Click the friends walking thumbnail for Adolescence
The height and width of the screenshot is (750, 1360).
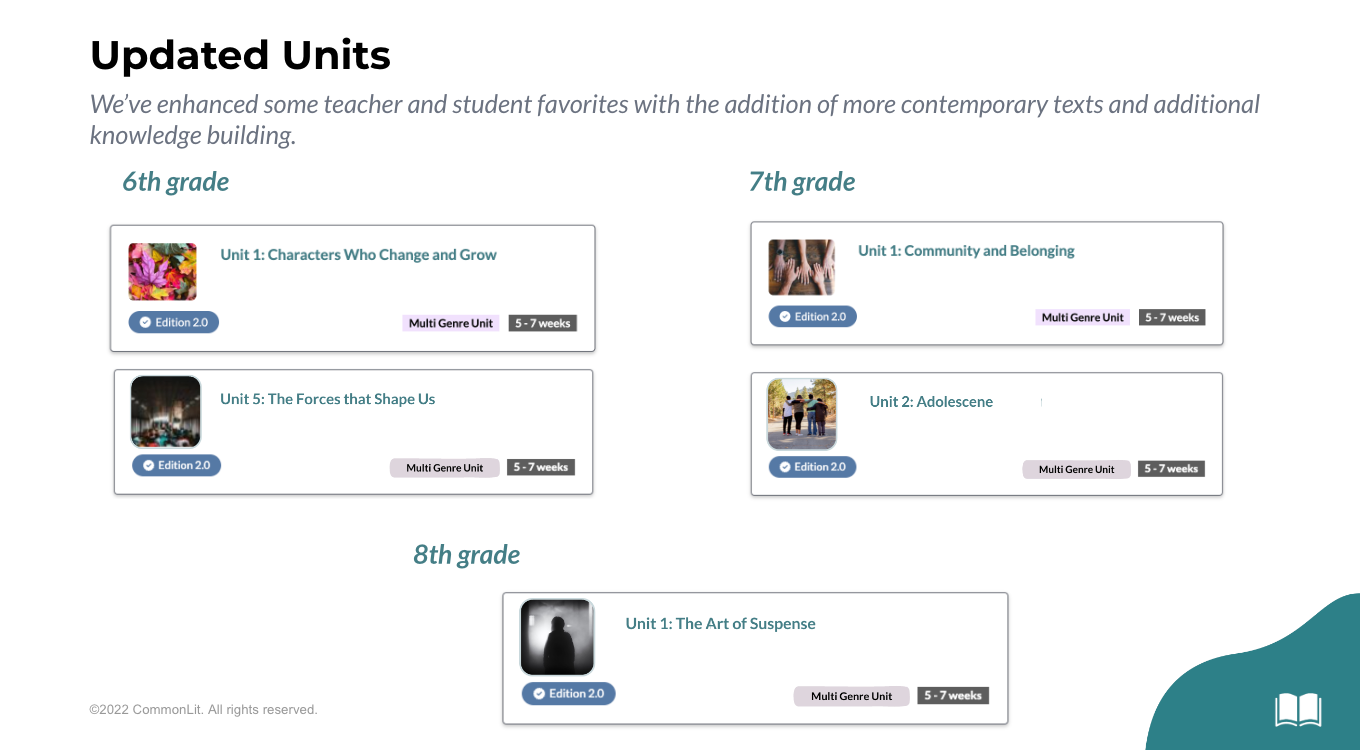[x=802, y=414]
